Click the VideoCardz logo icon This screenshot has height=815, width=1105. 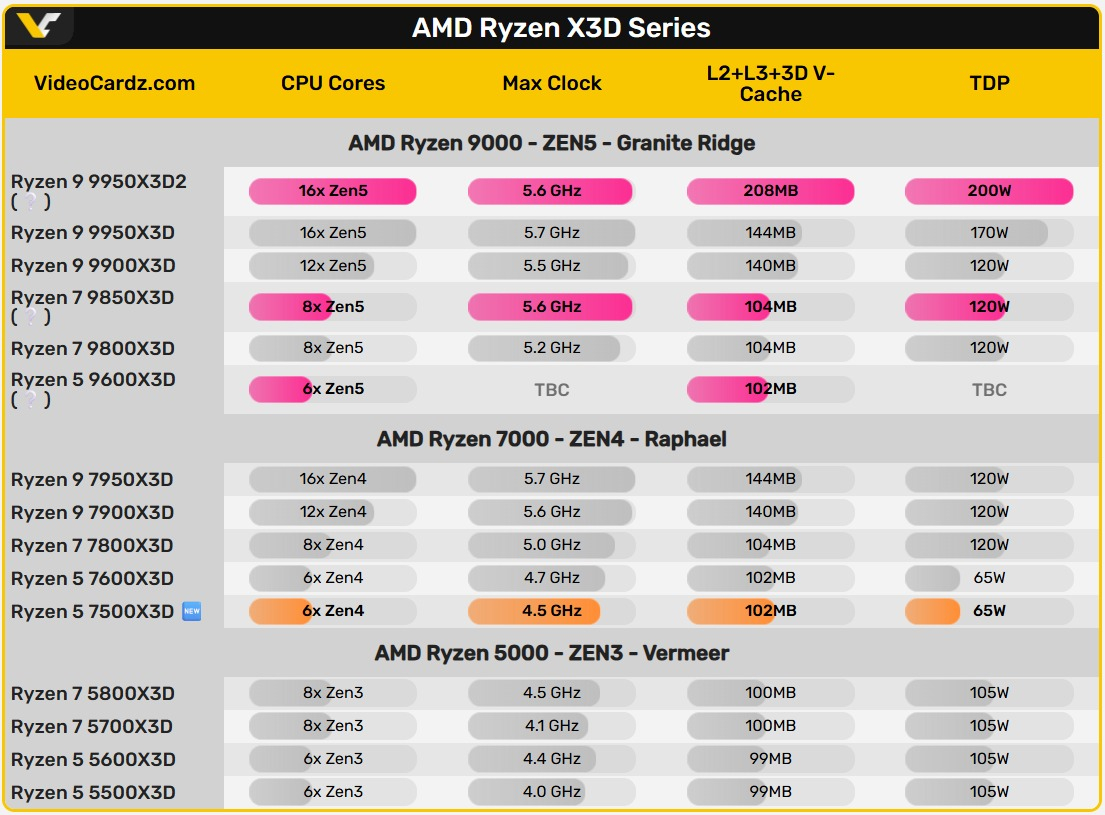[39, 26]
